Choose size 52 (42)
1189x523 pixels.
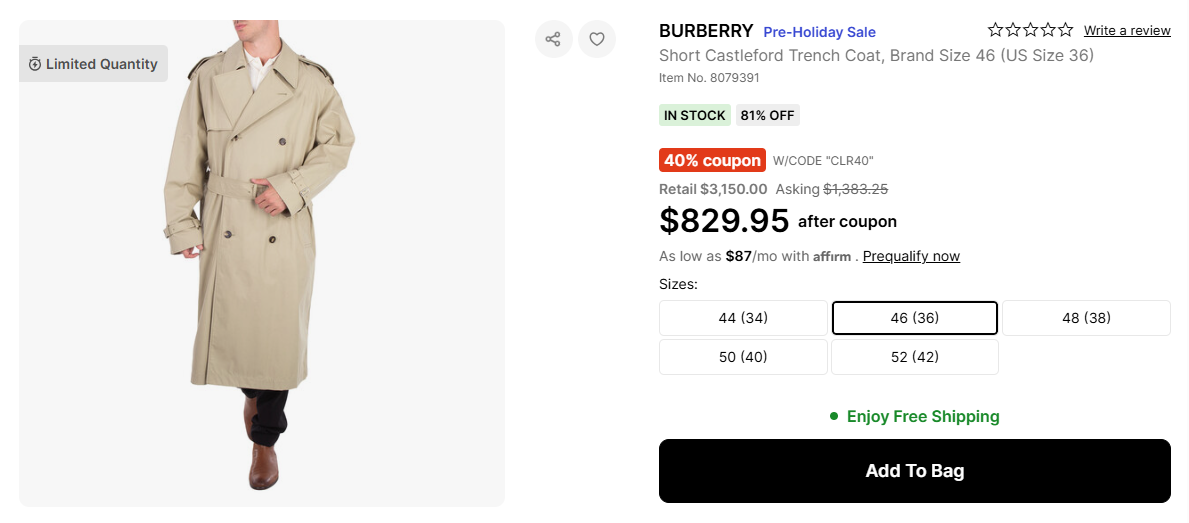915,357
